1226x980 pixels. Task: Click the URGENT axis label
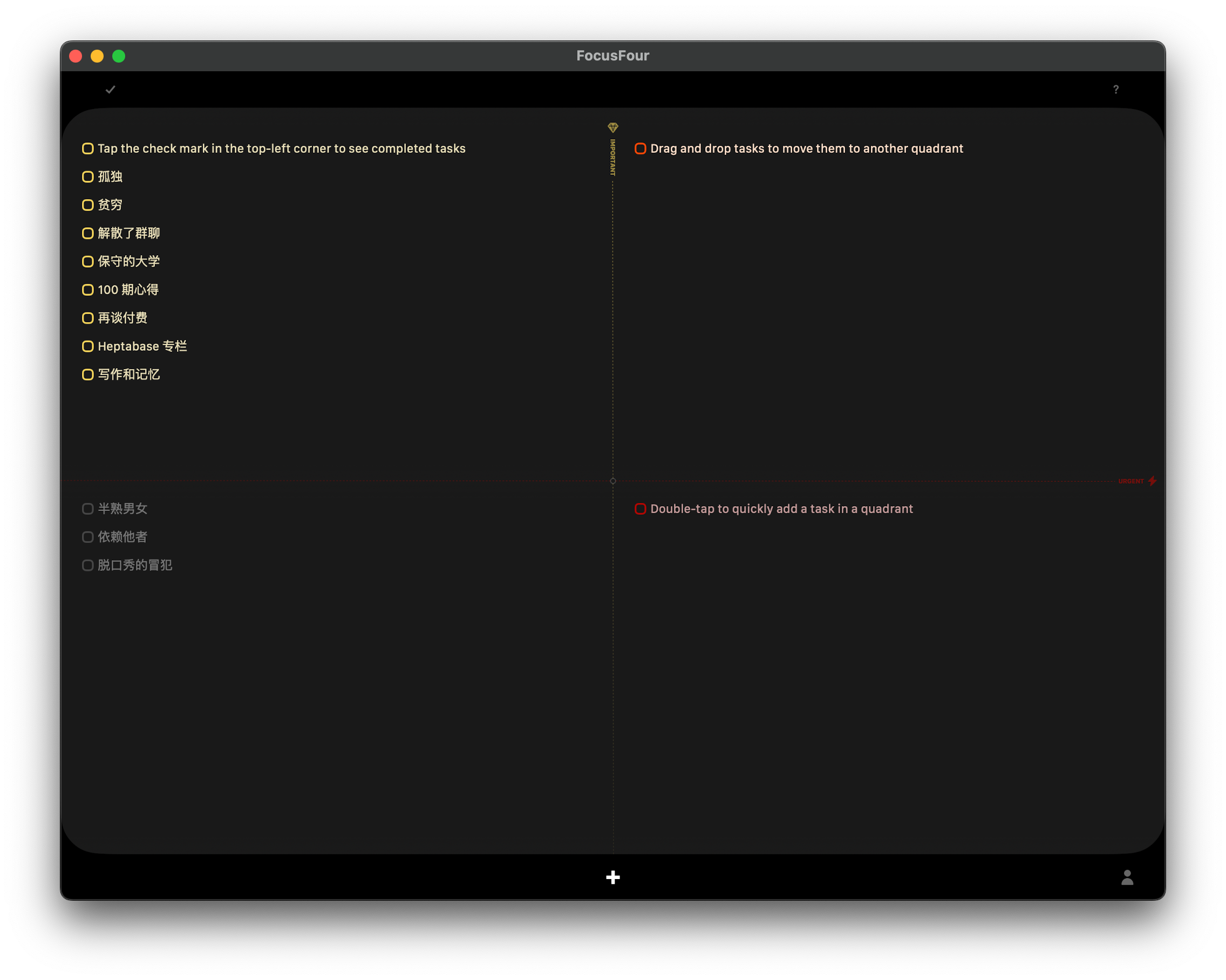pos(1130,481)
